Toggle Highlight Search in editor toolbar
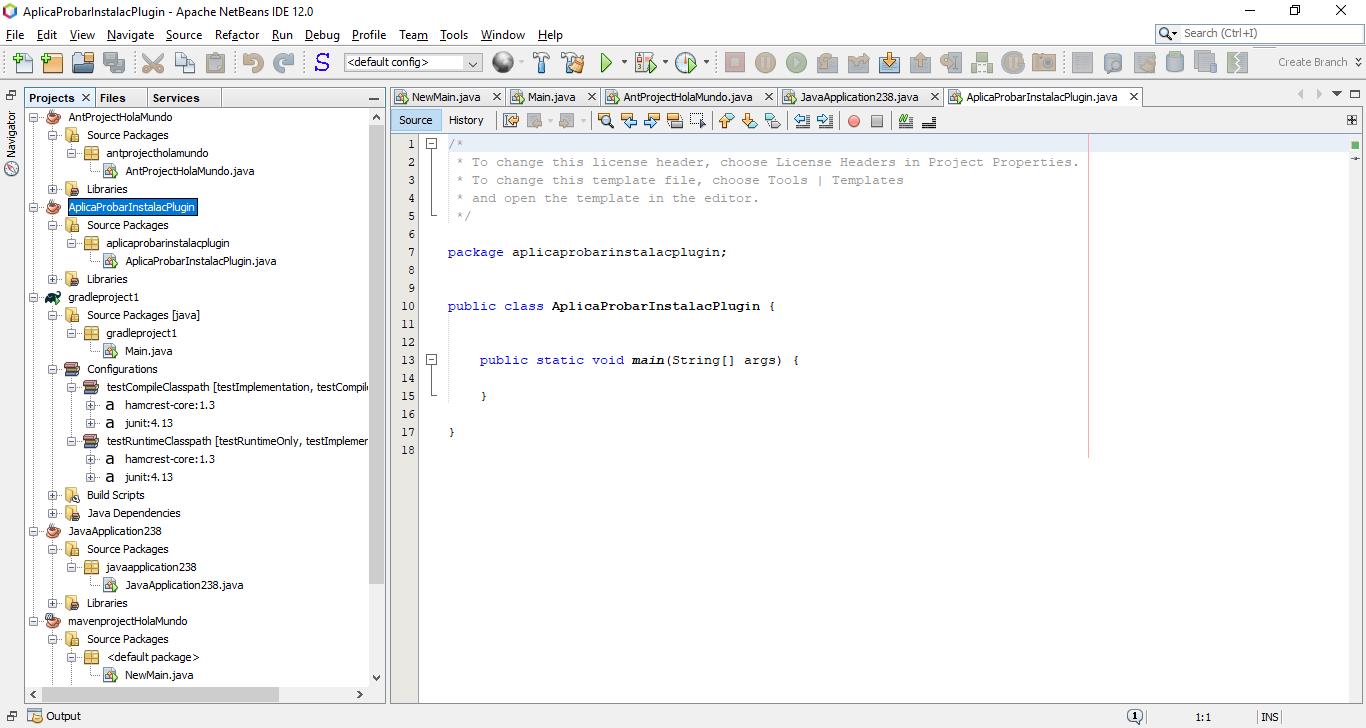 [x=674, y=121]
